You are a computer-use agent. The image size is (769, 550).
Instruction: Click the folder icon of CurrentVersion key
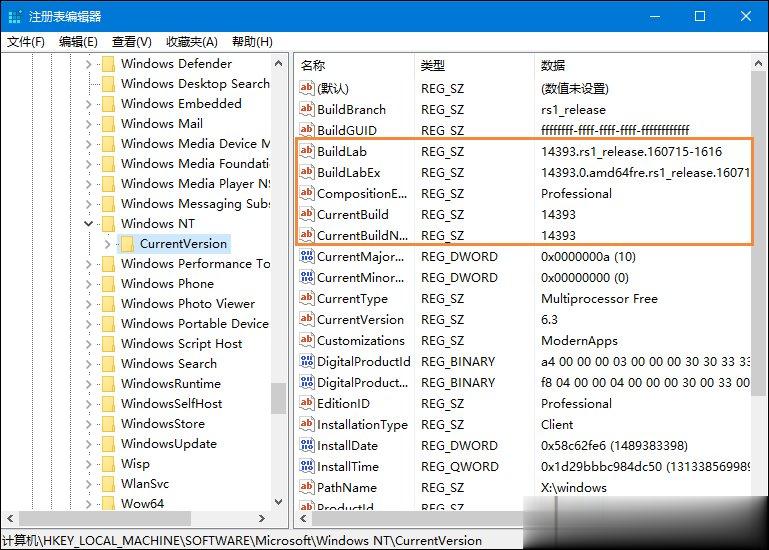point(127,244)
